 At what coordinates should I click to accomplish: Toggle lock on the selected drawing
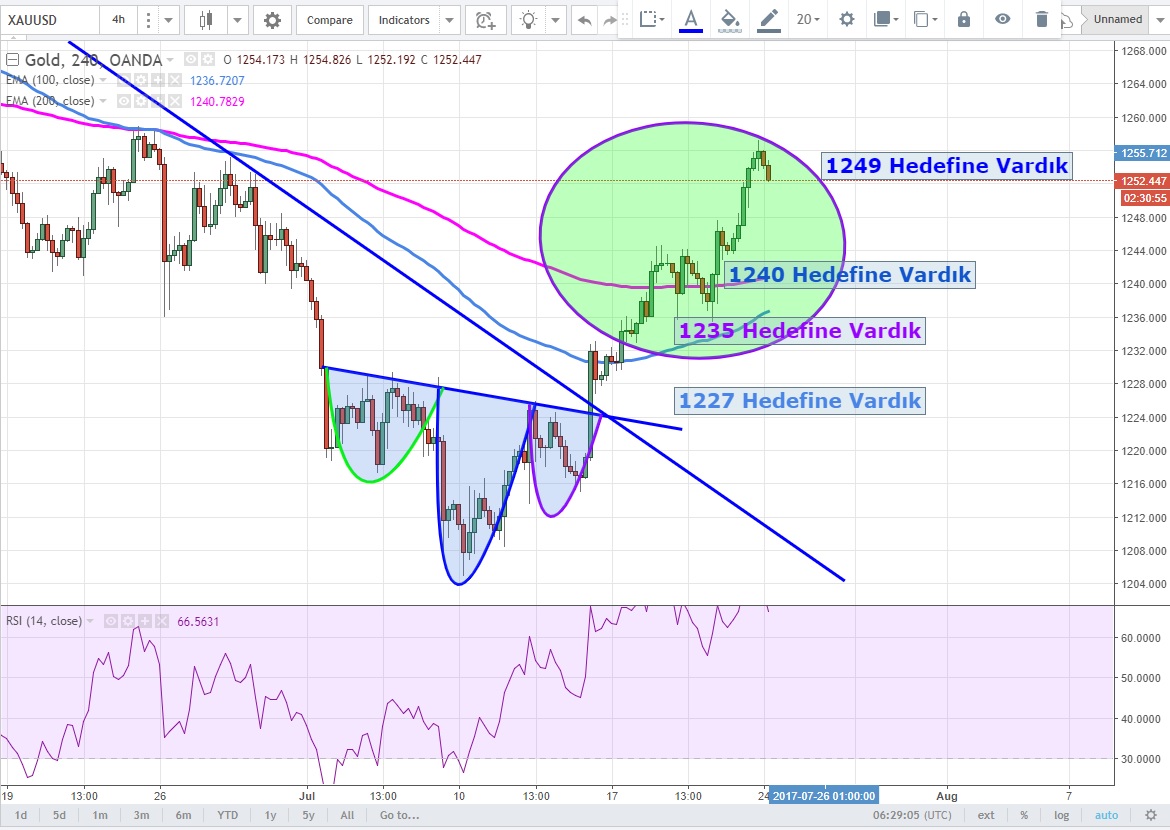963,19
